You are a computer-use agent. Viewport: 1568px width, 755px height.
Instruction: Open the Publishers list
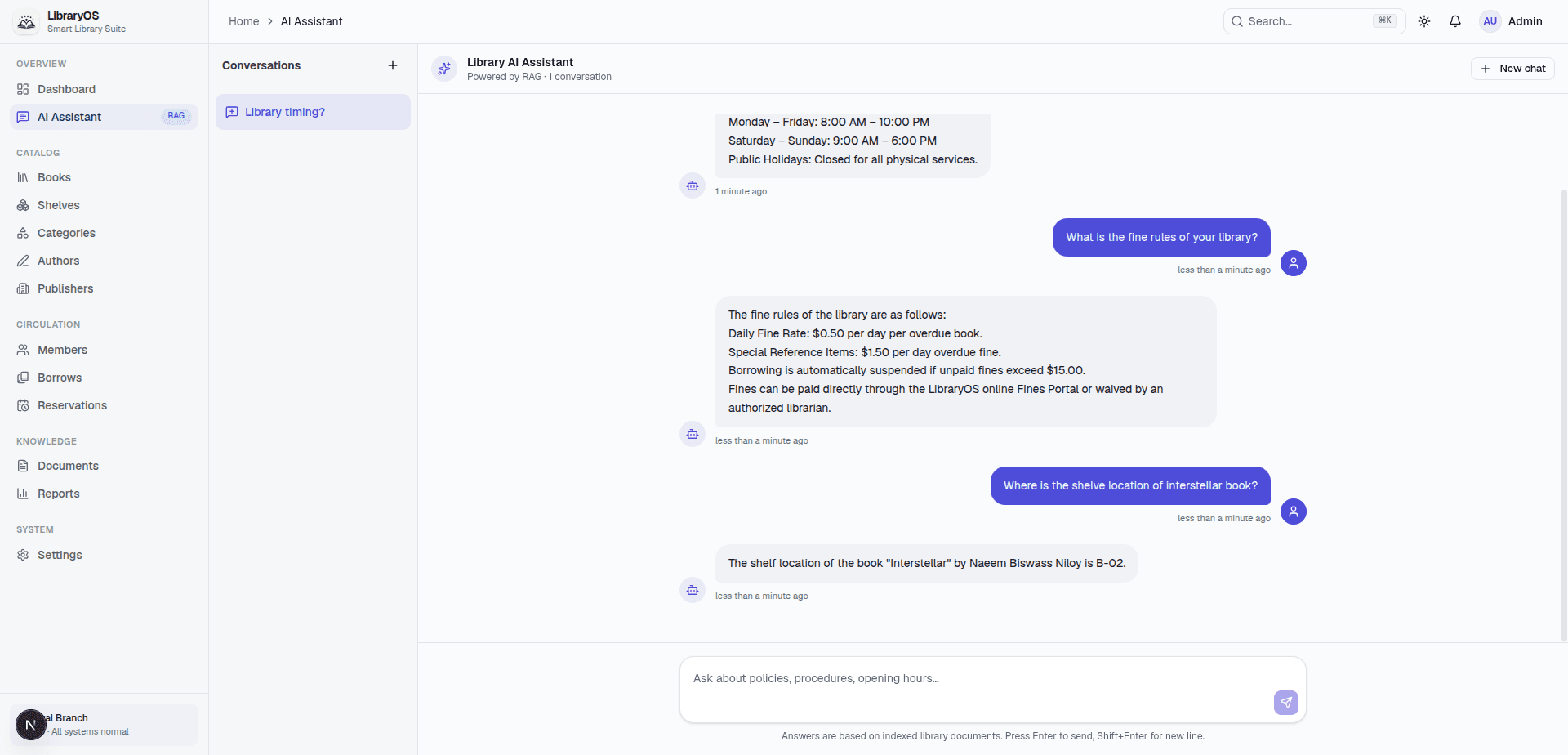[x=104, y=288]
